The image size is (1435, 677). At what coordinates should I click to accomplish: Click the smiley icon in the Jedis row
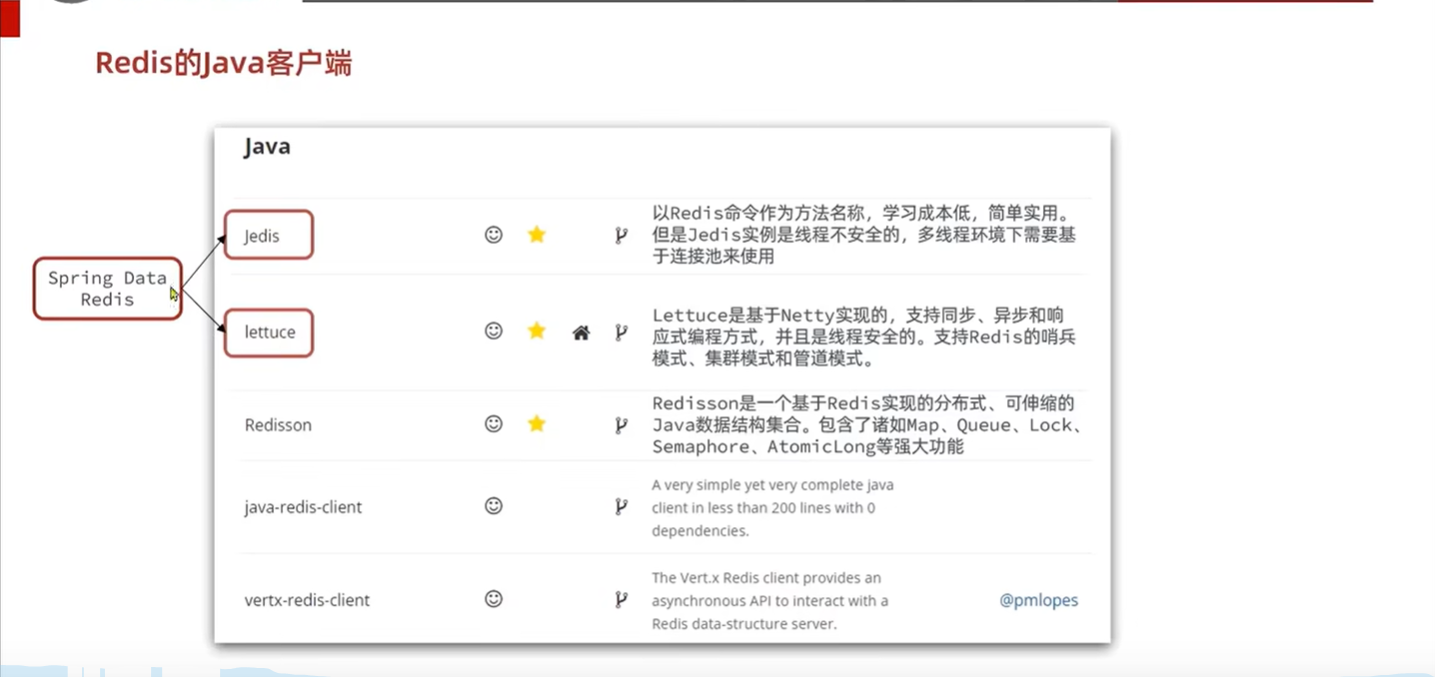tap(493, 235)
